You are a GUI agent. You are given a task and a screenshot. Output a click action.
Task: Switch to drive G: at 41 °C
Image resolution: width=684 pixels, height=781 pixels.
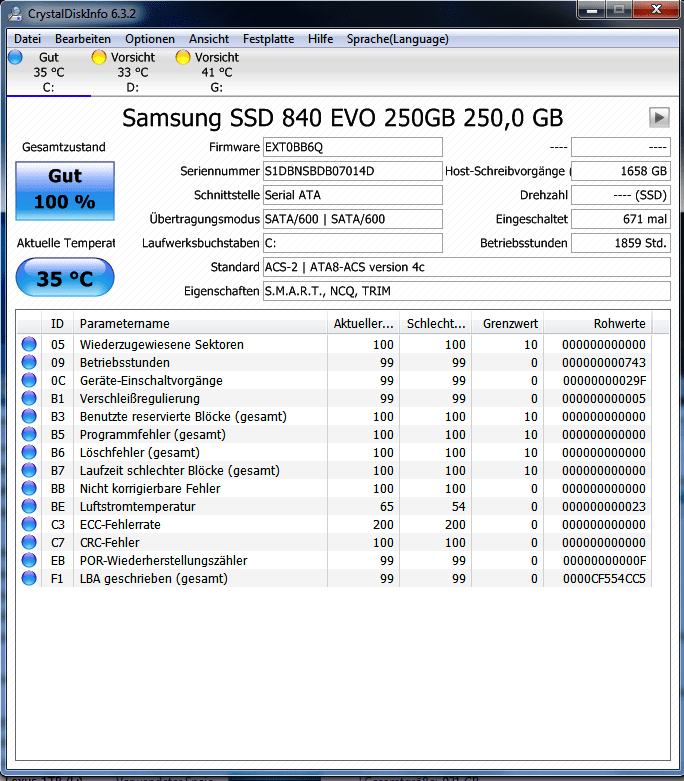pos(217,72)
